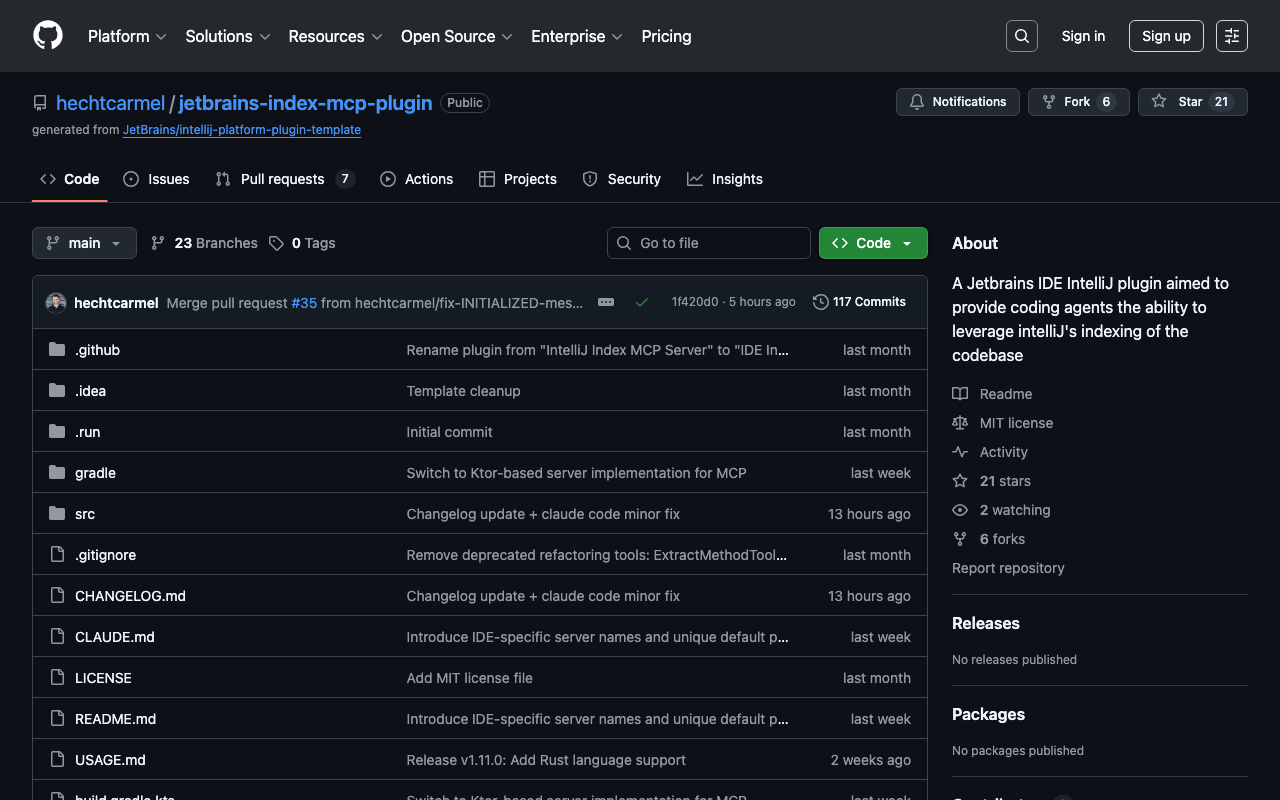Image resolution: width=1280 pixels, height=800 pixels.
Task: Open the 117 Commits history
Action: click(x=859, y=302)
